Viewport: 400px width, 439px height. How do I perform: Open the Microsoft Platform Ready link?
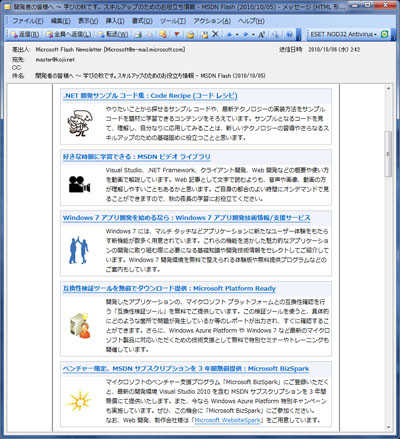(x=169, y=288)
